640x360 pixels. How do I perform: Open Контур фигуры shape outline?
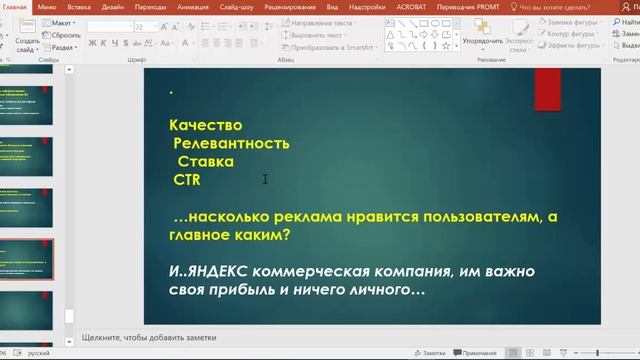click(568, 34)
